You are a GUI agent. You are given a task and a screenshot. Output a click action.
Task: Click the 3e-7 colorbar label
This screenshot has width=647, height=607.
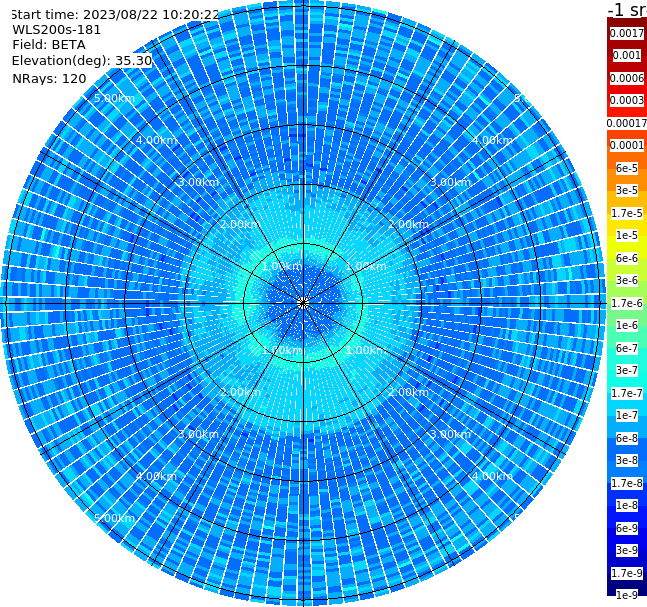point(627,370)
